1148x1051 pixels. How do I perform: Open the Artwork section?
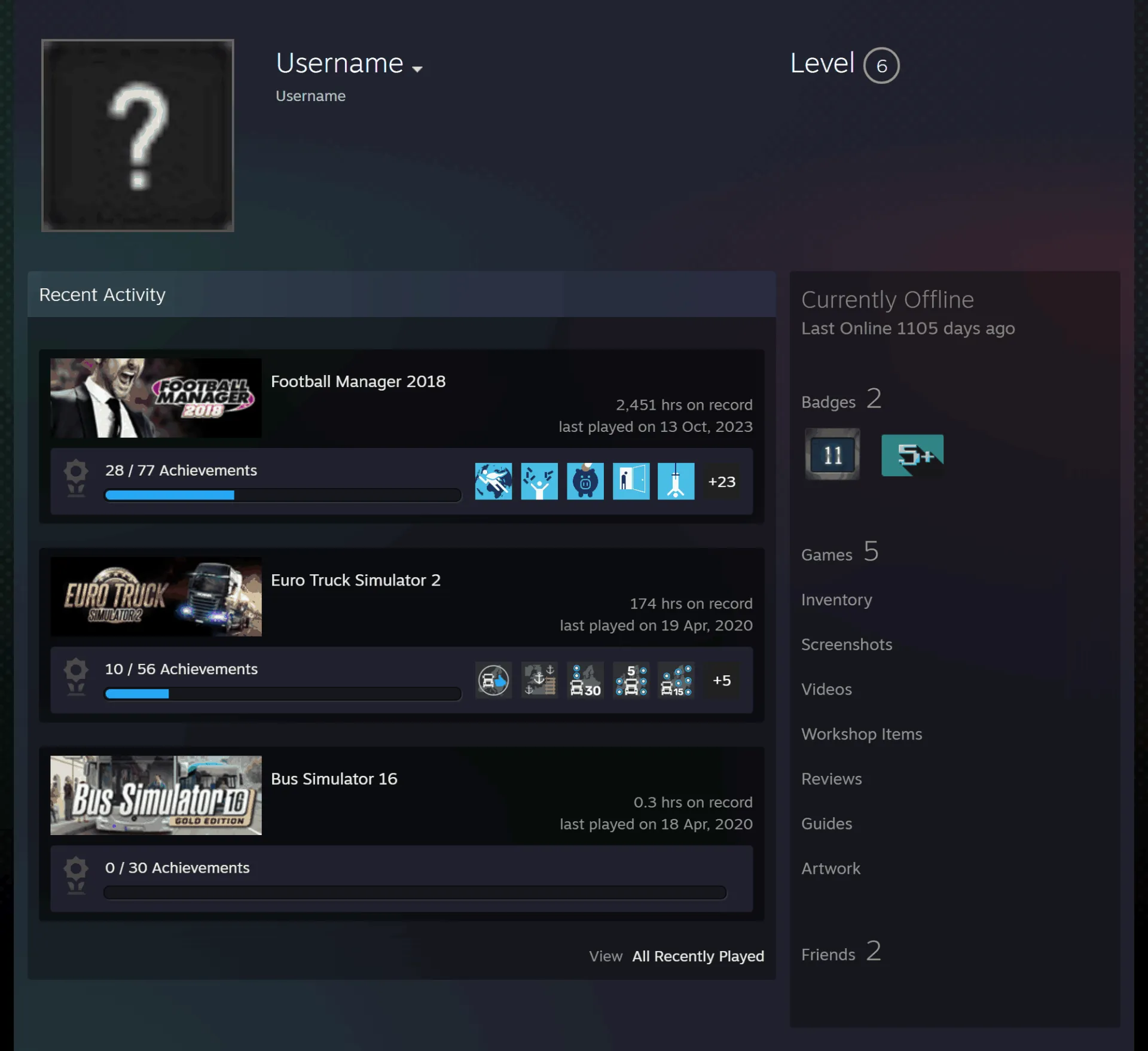[x=831, y=869]
